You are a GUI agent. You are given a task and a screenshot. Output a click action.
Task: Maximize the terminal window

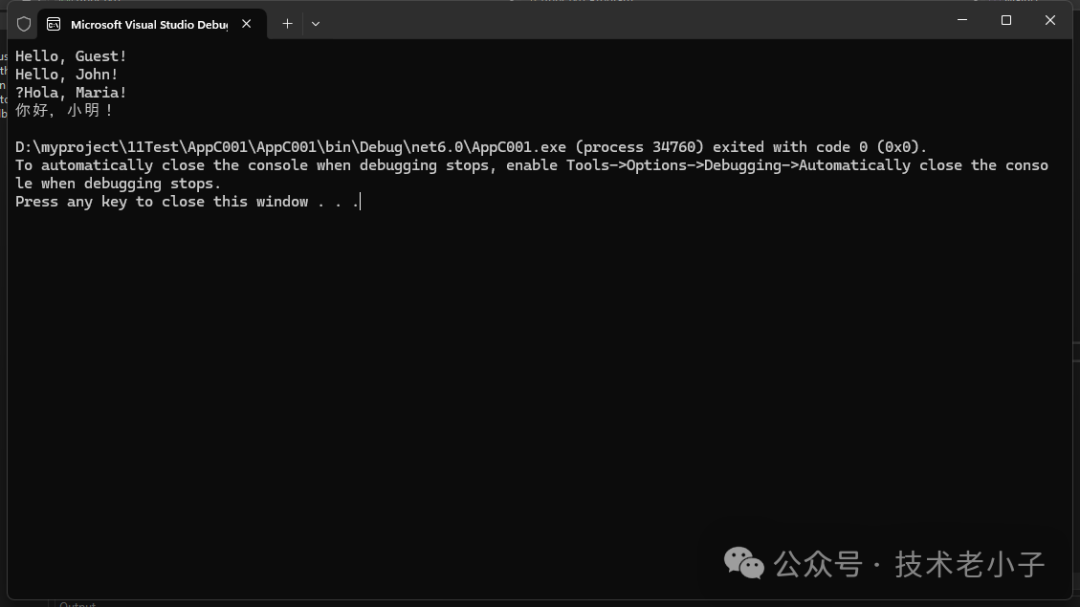(1006, 20)
